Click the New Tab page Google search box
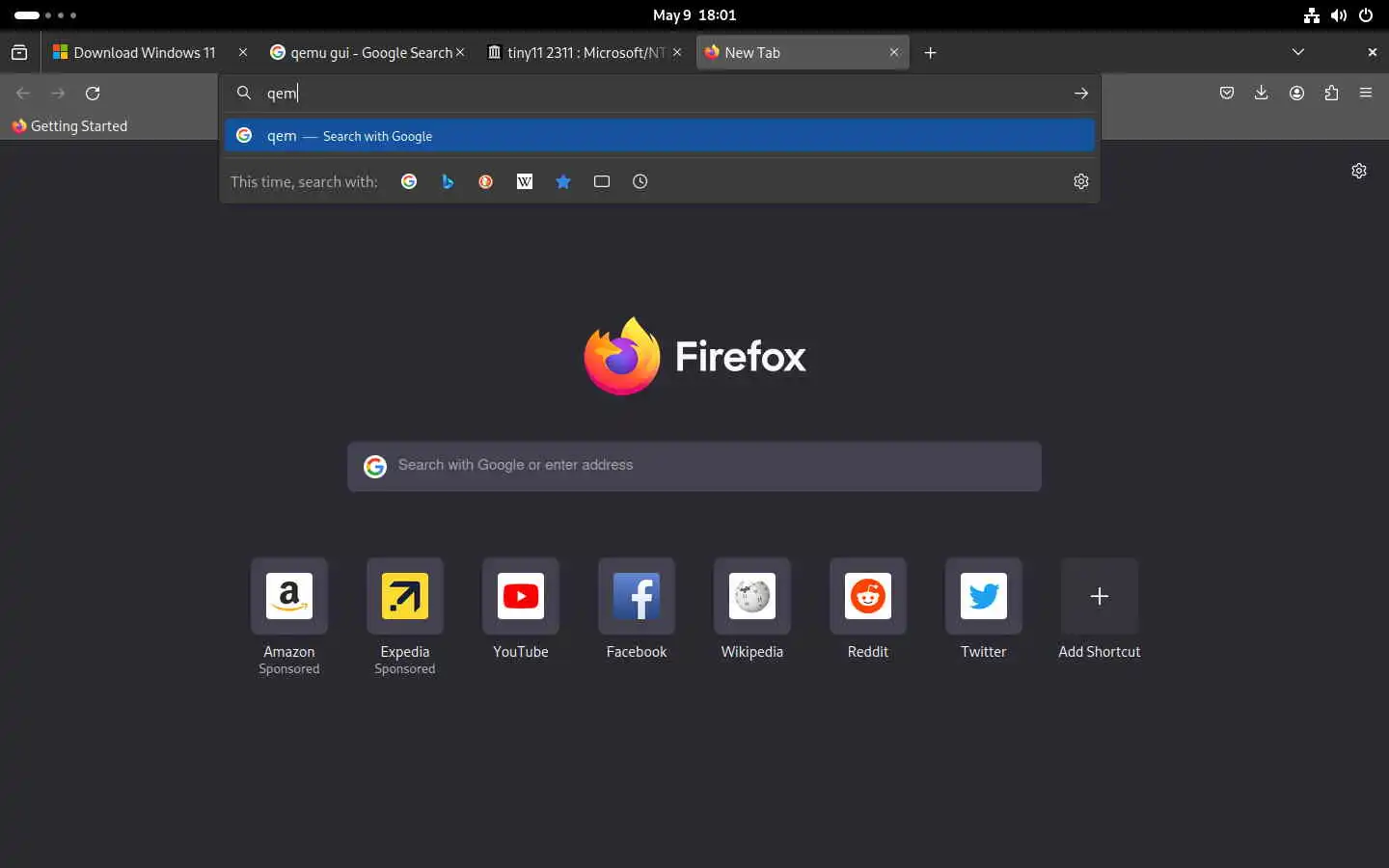This screenshot has height=868, width=1389. 694,467
